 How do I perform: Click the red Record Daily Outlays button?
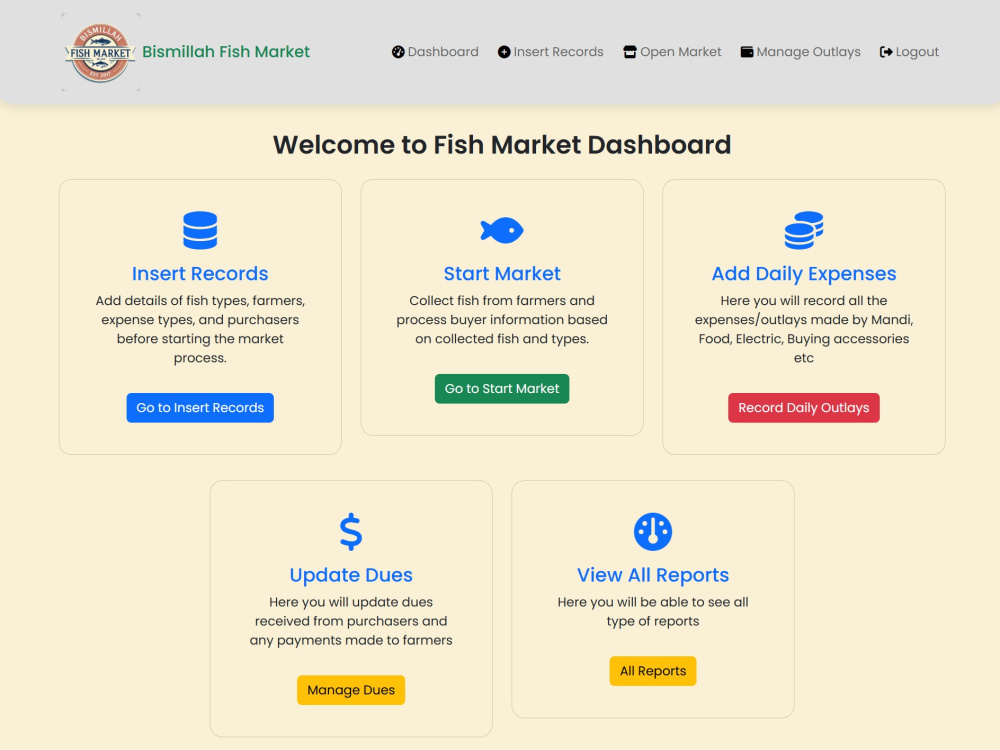(804, 408)
